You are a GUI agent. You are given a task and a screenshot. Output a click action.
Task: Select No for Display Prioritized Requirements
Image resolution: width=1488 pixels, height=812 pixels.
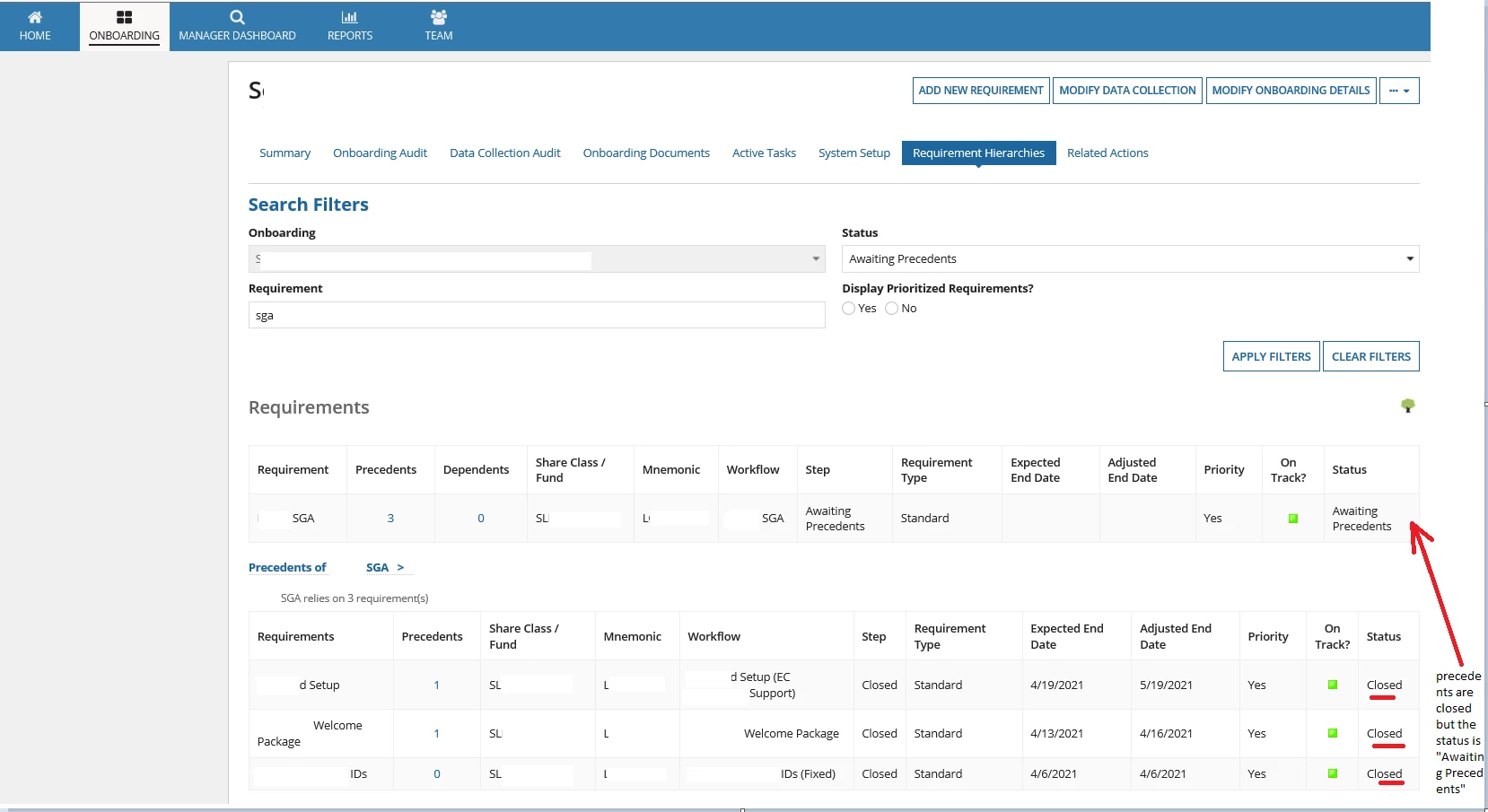click(891, 308)
